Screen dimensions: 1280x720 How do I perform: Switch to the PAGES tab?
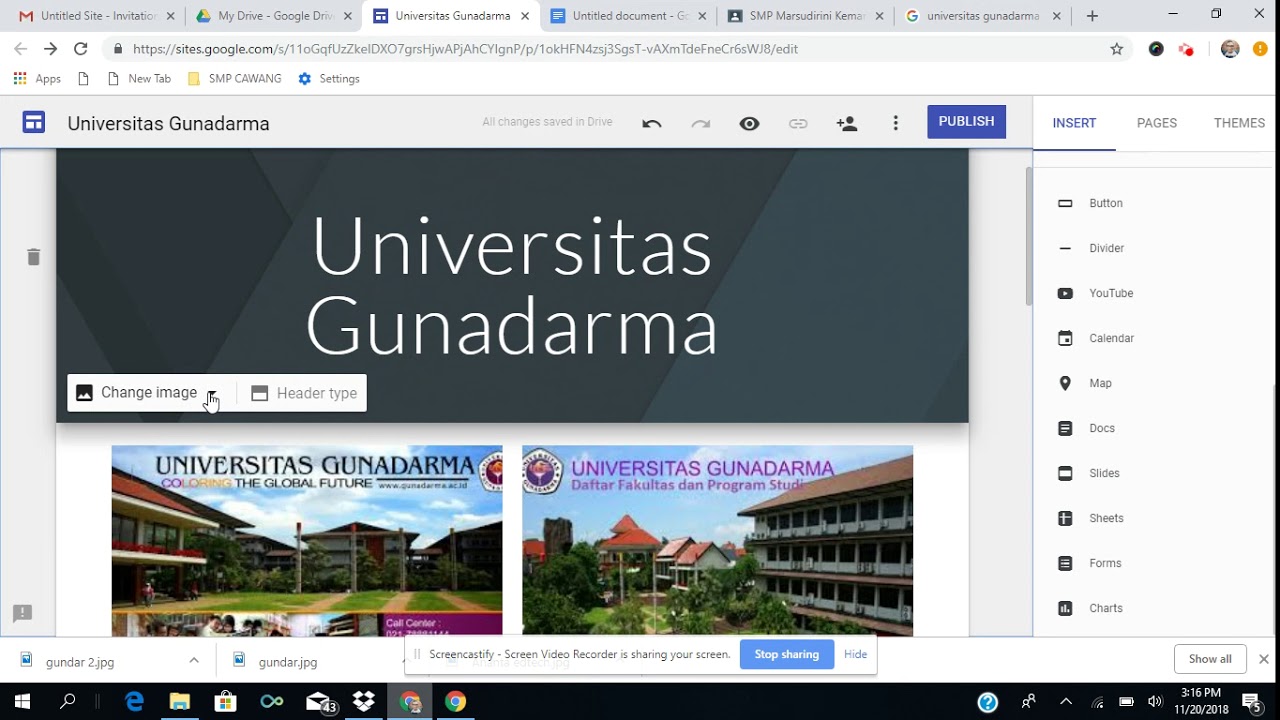click(x=1157, y=123)
